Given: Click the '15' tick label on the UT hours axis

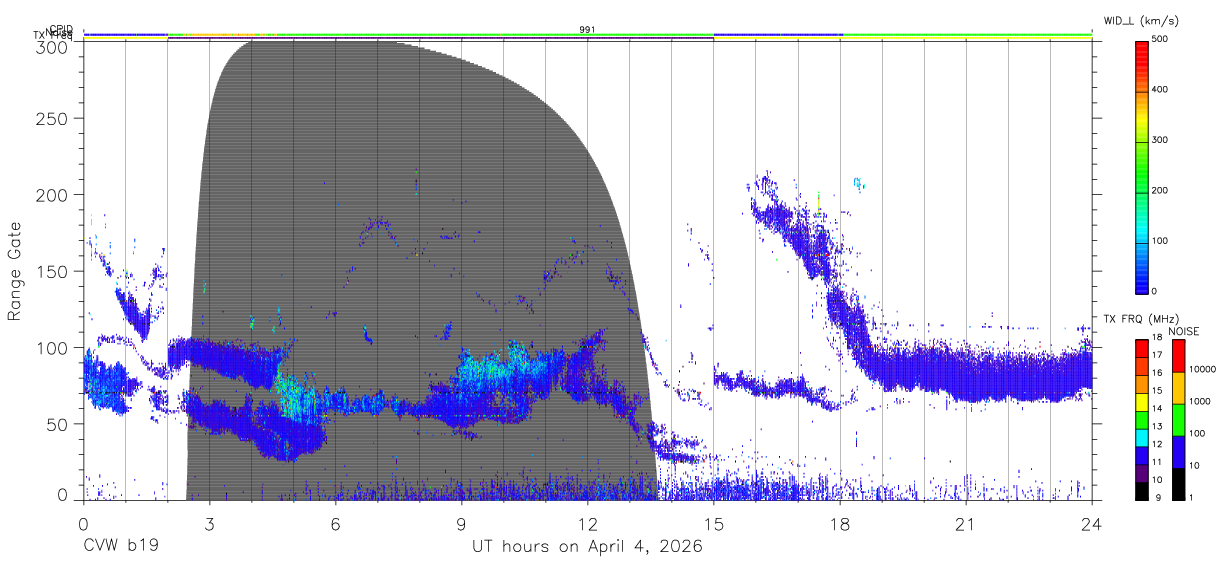Looking at the screenshot, I should [x=714, y=524].
